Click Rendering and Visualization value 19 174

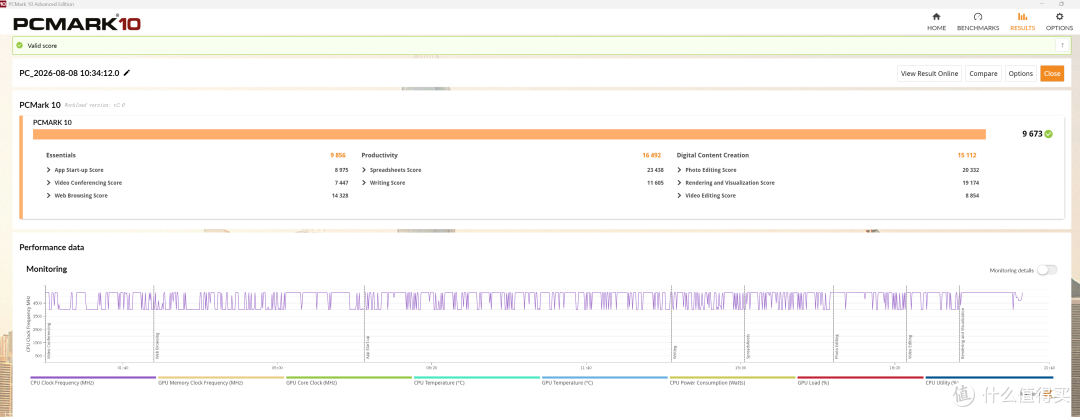click(x=970, y=183)
